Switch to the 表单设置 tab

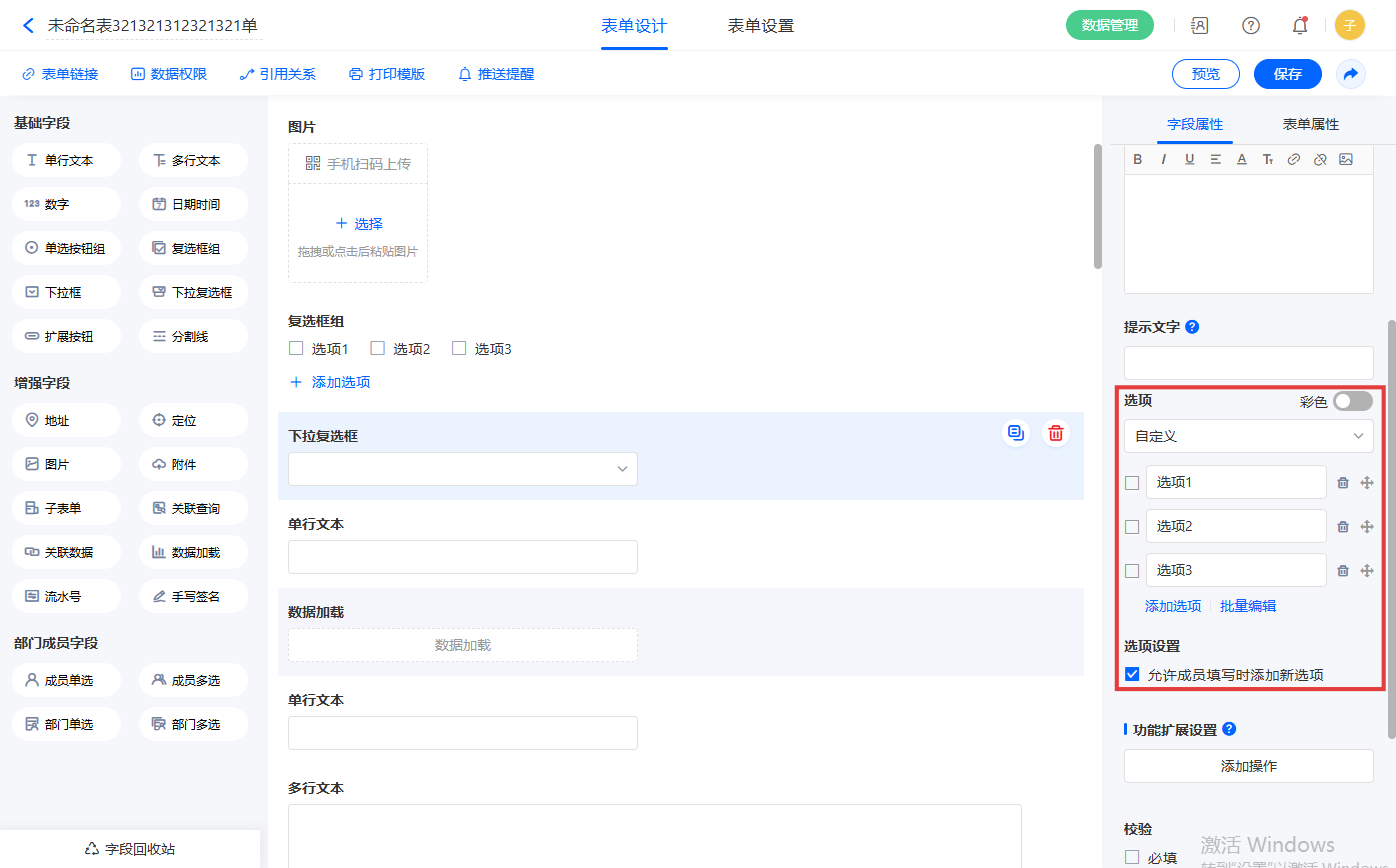[x=760, y=26]
